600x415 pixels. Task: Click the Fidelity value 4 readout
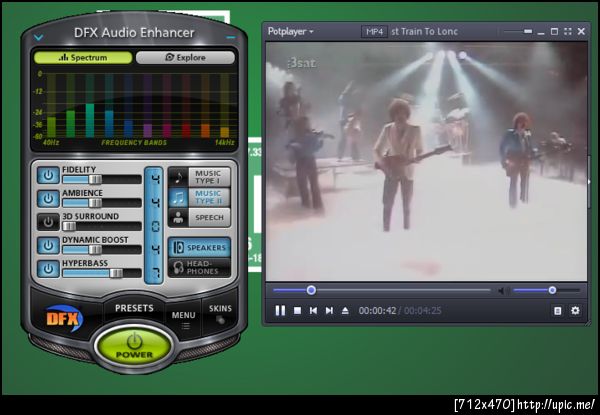pyautogui.click(x=155, y=179)
